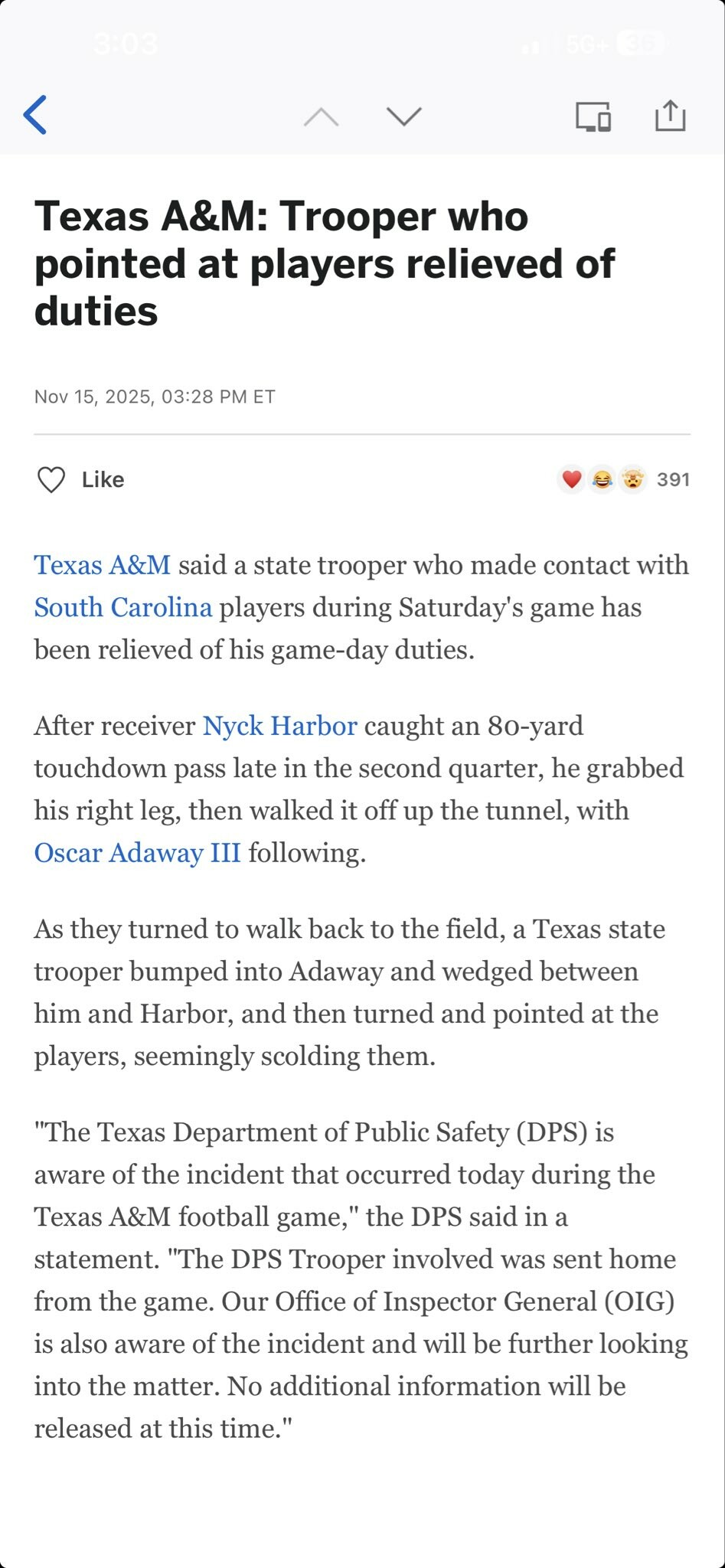Tap the battery indicator in status bar
Viewport: 725px width, 1568px height.
[641, 44]
